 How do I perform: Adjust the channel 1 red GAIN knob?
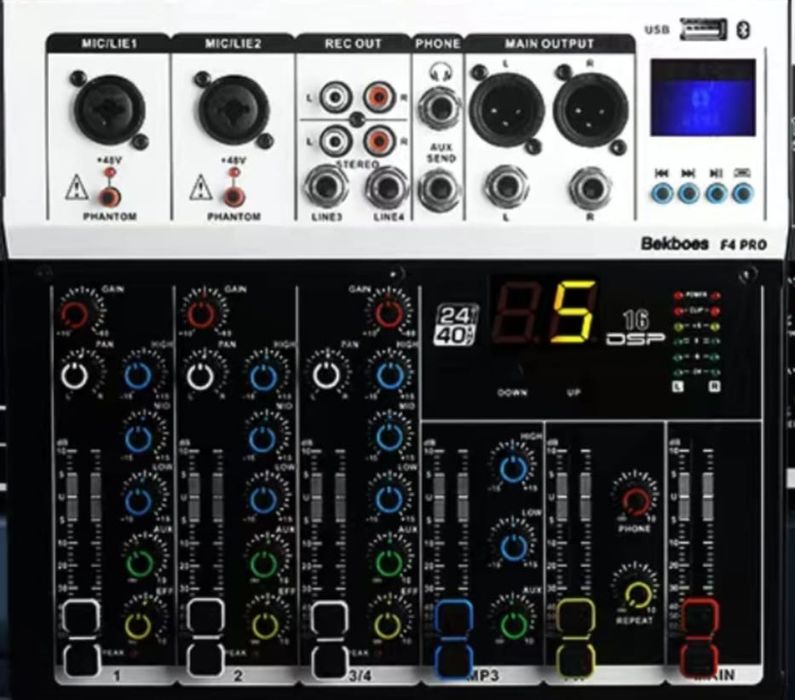tap(76, 314)
